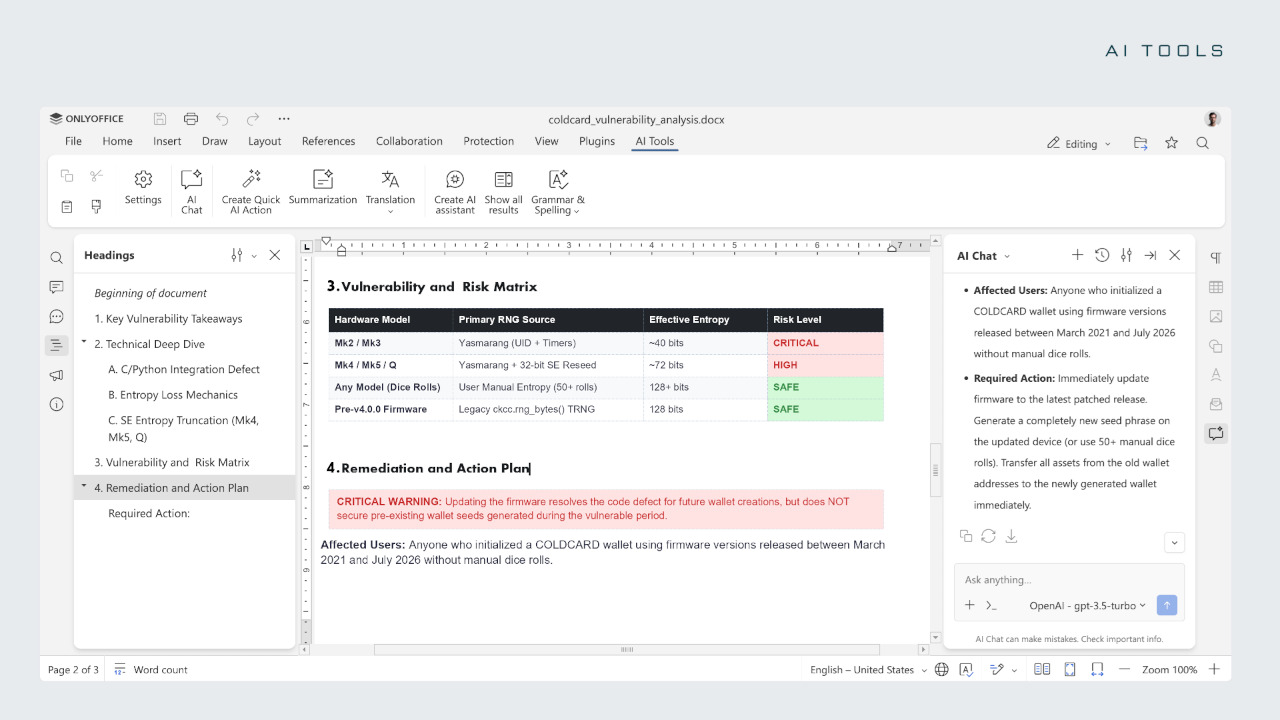Start a new AI chat with plus icon
Screen dimensions: 1280x720
pos(1077,255)
